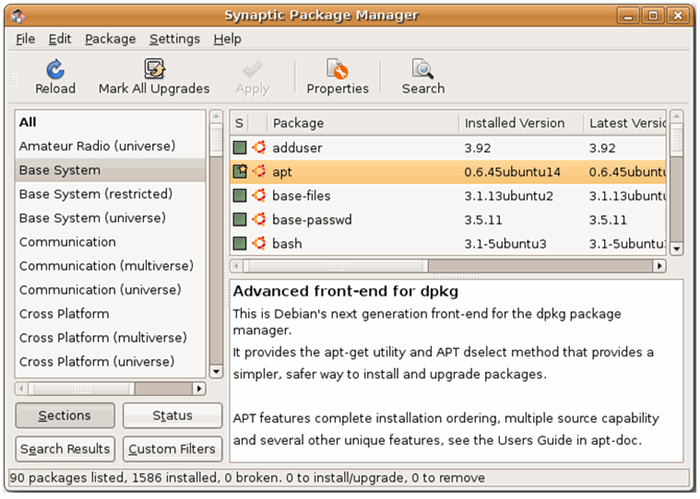Sort by Latest Version column header
The image size is (700, 499).
tap(625, 123)
